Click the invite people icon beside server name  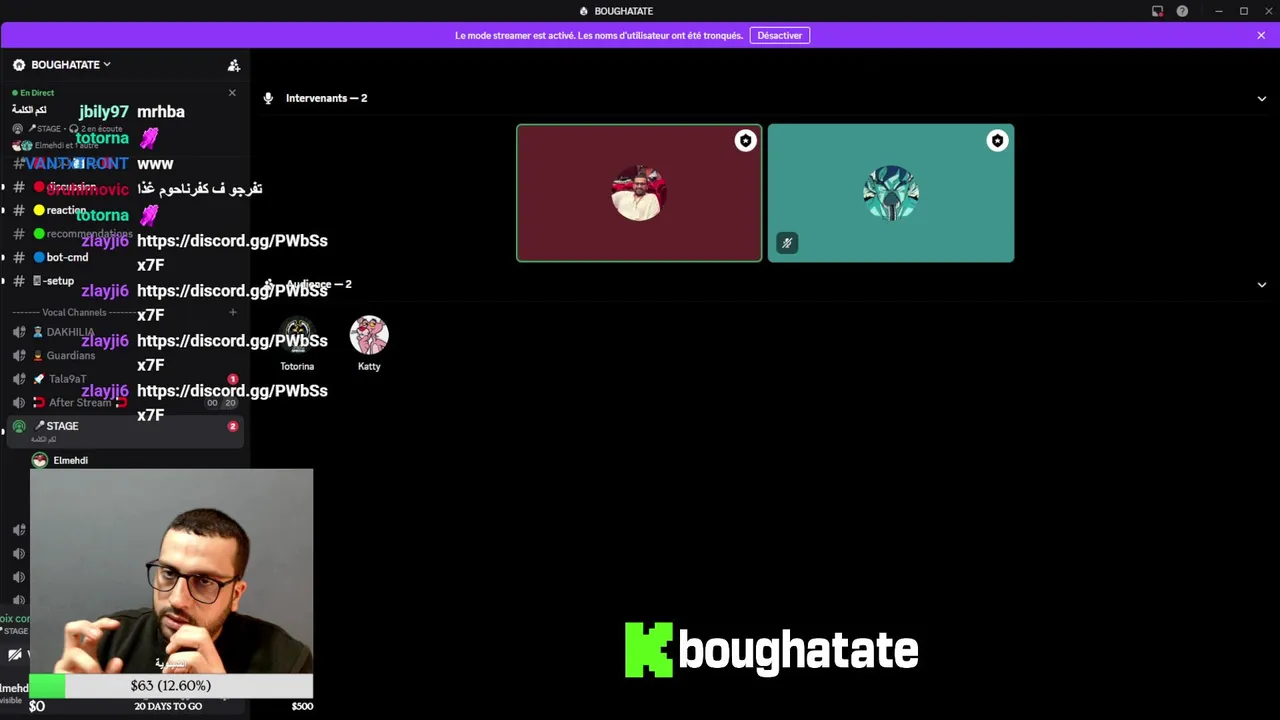233,65
